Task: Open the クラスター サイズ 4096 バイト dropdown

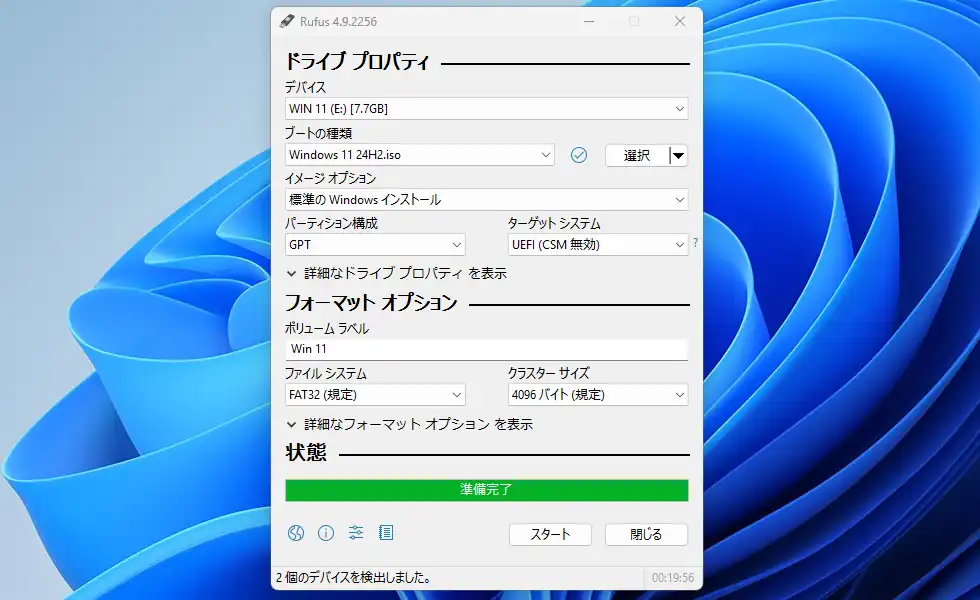Action: click(x=598, y=395)
